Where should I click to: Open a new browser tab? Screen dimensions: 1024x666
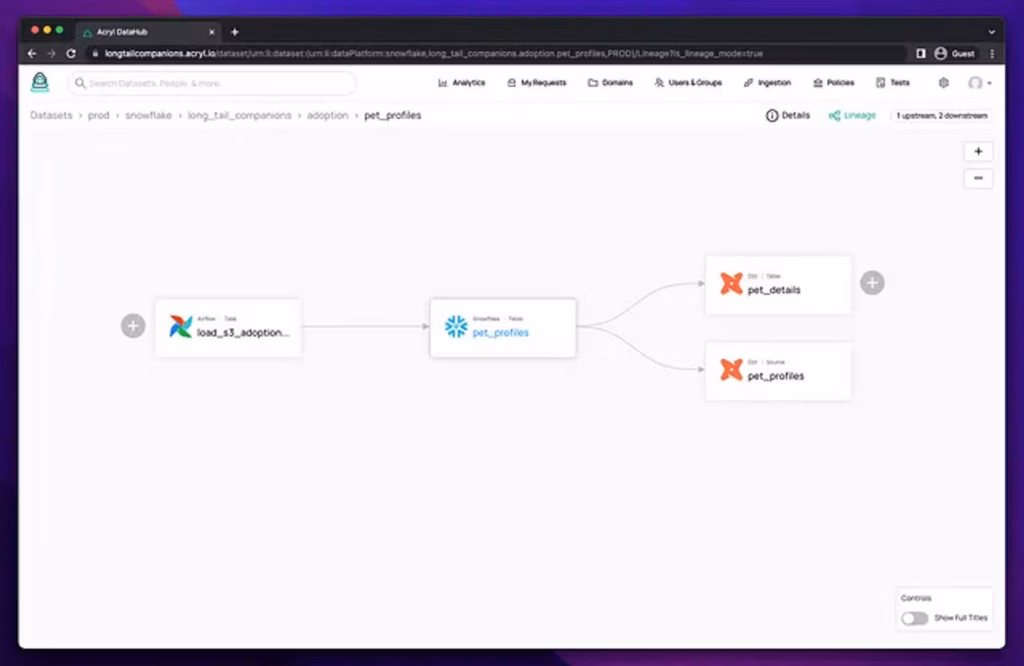235,31
